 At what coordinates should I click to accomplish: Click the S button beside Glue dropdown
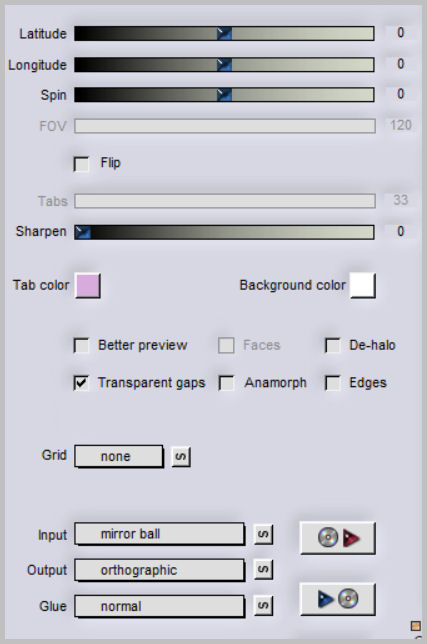pos(263,605)
